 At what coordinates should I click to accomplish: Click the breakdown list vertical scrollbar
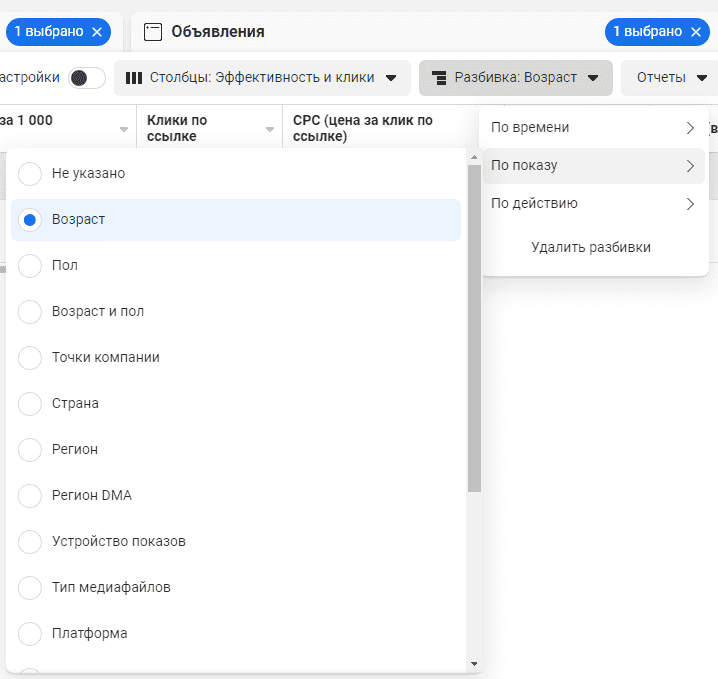(x=474, y=330)
